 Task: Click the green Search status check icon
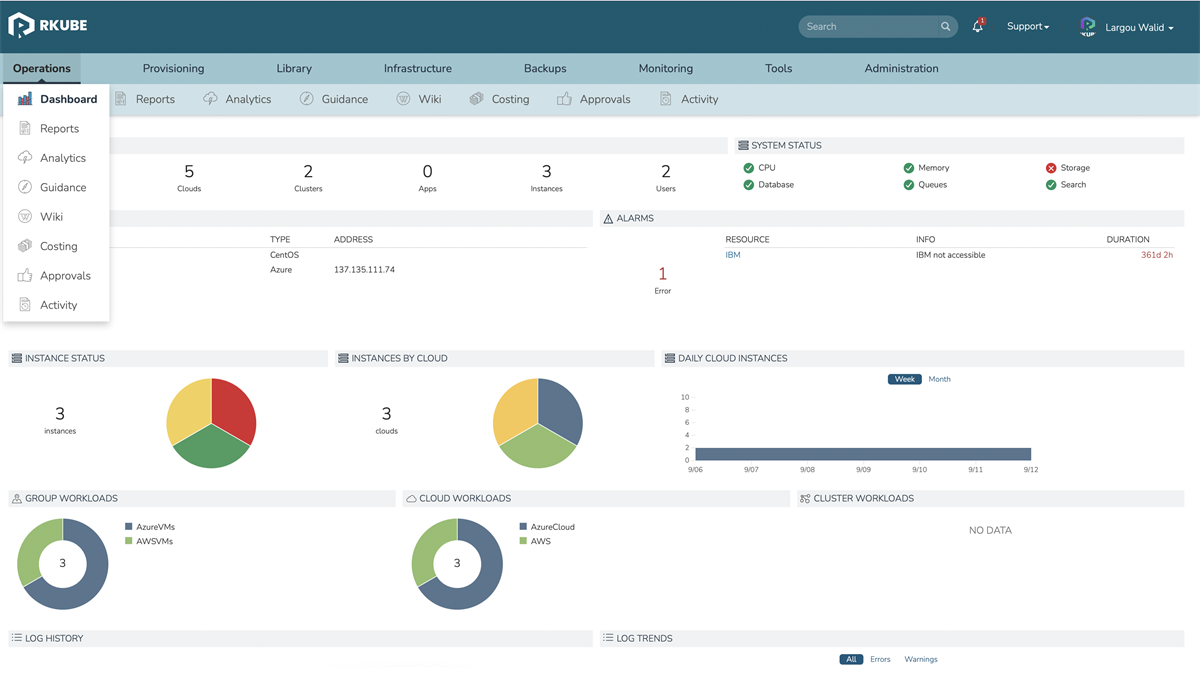point(1051,185)
